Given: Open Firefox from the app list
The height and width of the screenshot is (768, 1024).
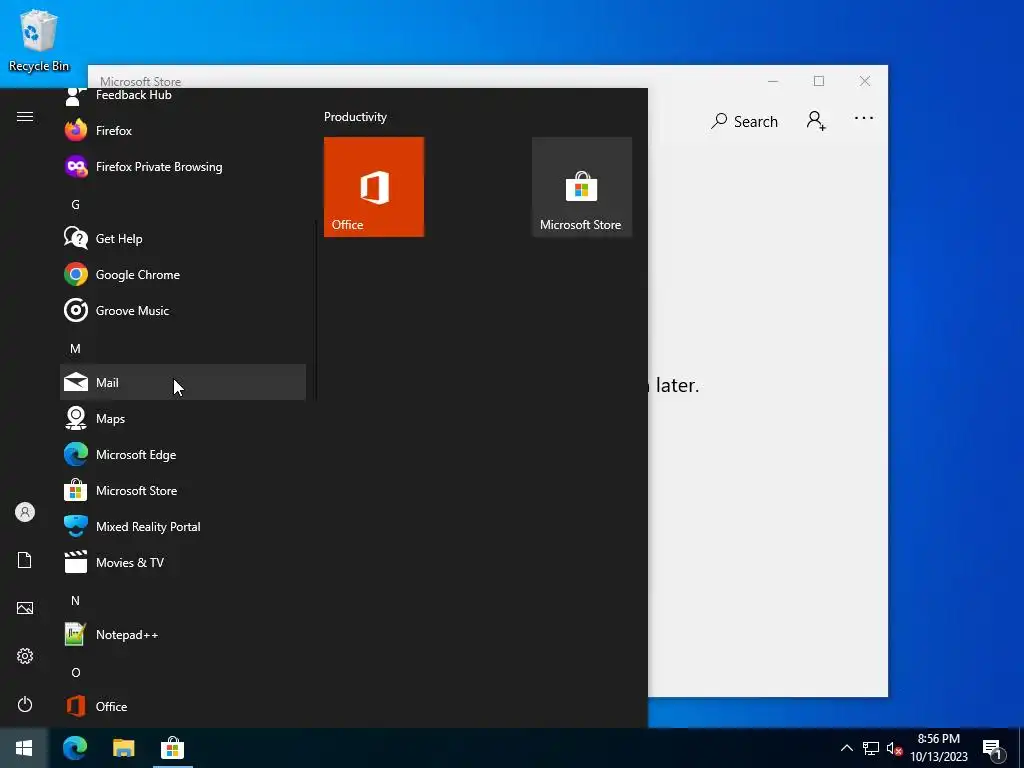Looking at the screenshot, I should click(x=183, y=131).
